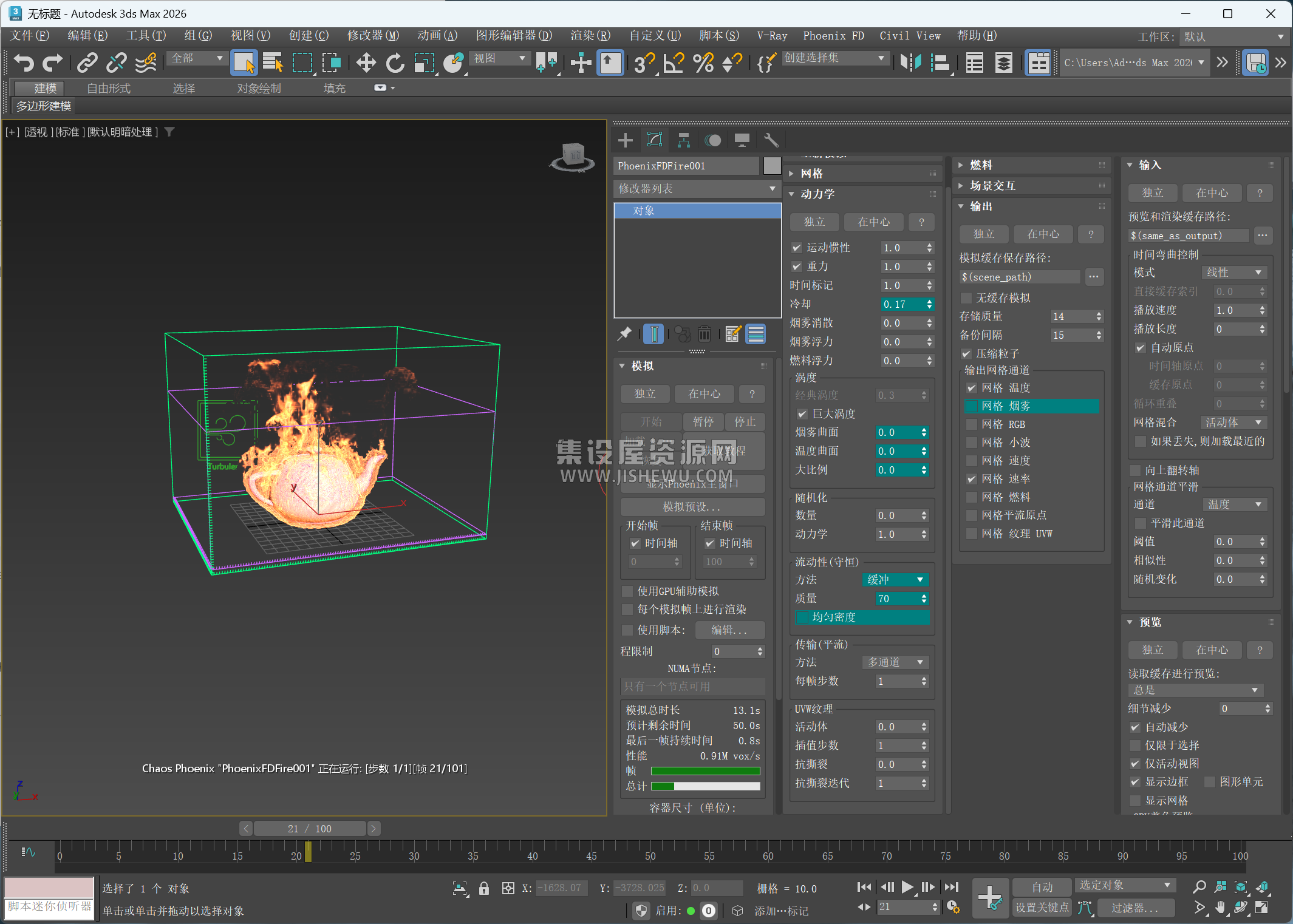Activate the Select and Scale tool
Screen dimensions: 1293x924
point(425,63)
